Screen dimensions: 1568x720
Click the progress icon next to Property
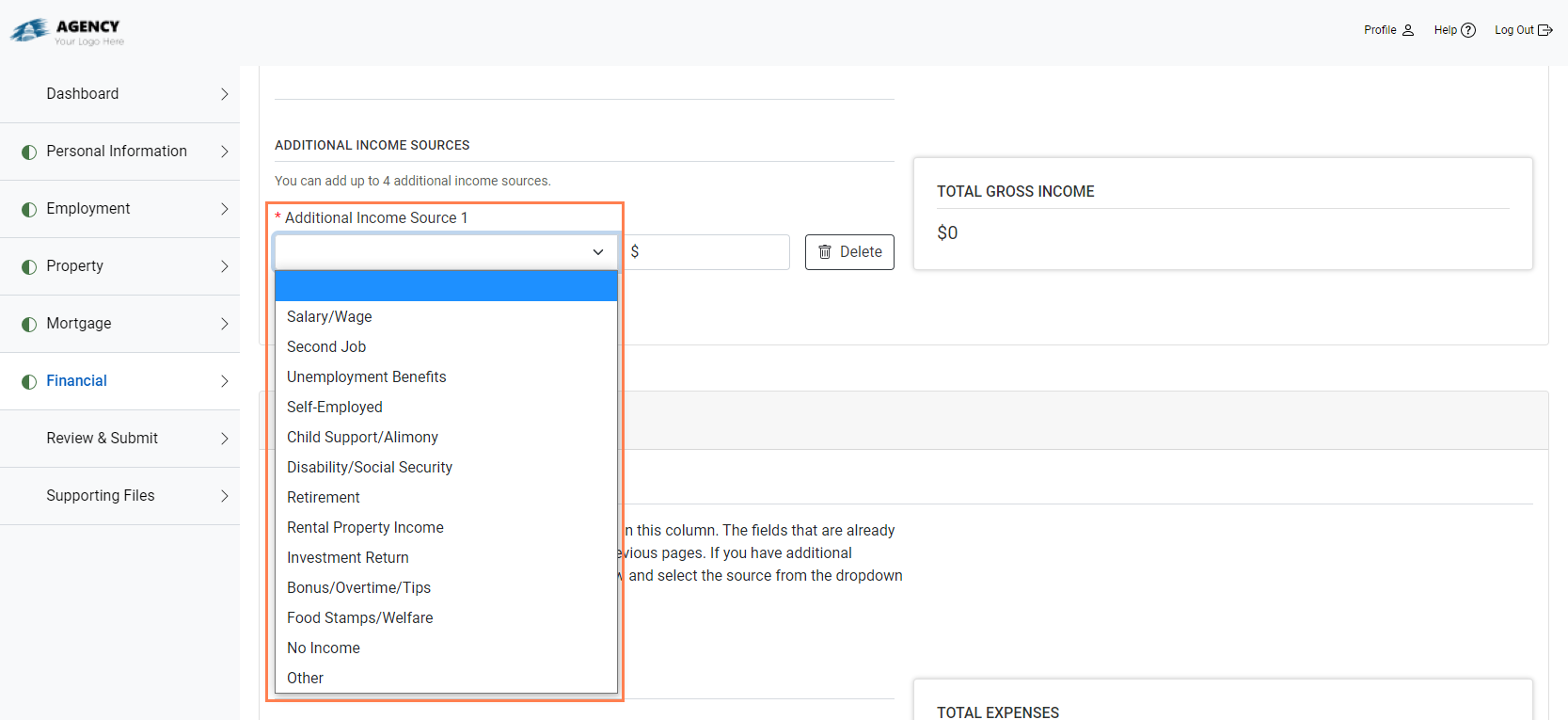pyautogui.click(x=29, y=266)
